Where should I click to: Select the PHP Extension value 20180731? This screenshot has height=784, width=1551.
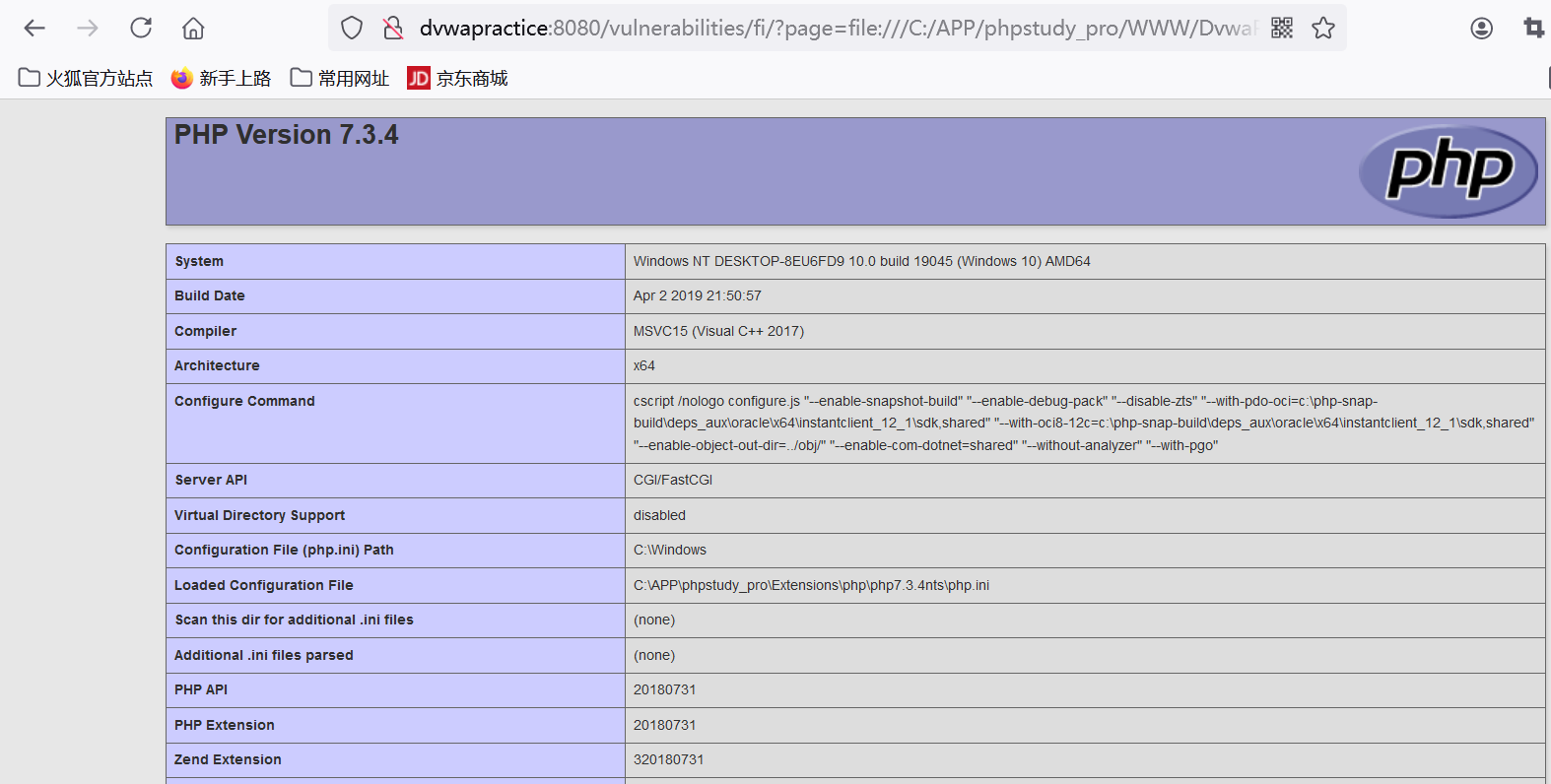point(665,725)
